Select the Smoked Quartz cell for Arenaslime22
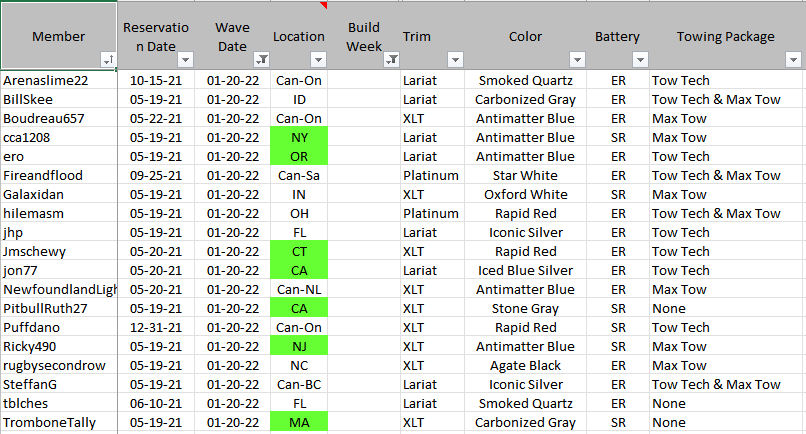 [525, 80]
